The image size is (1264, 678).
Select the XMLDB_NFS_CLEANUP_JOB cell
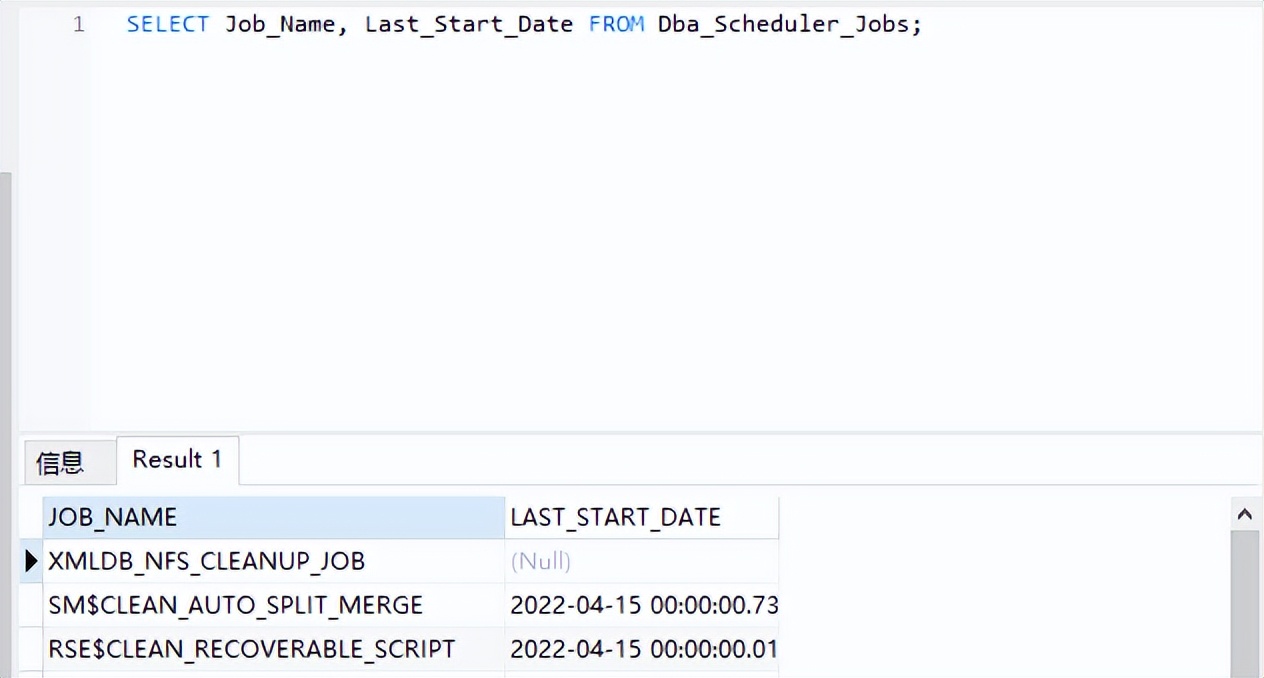click(x=207, y=561)
